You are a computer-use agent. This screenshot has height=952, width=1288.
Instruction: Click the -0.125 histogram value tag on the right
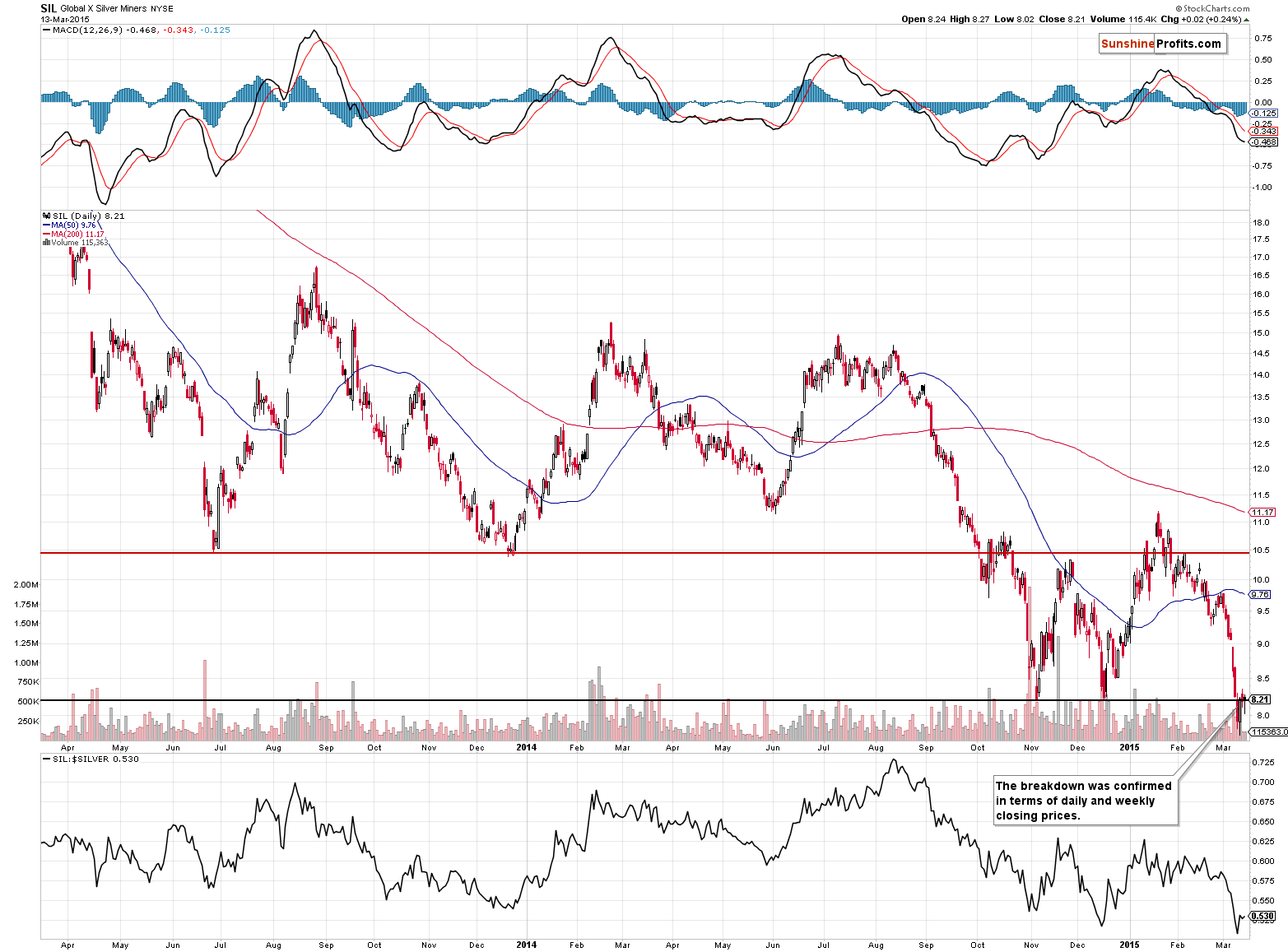coord(1263,113)
